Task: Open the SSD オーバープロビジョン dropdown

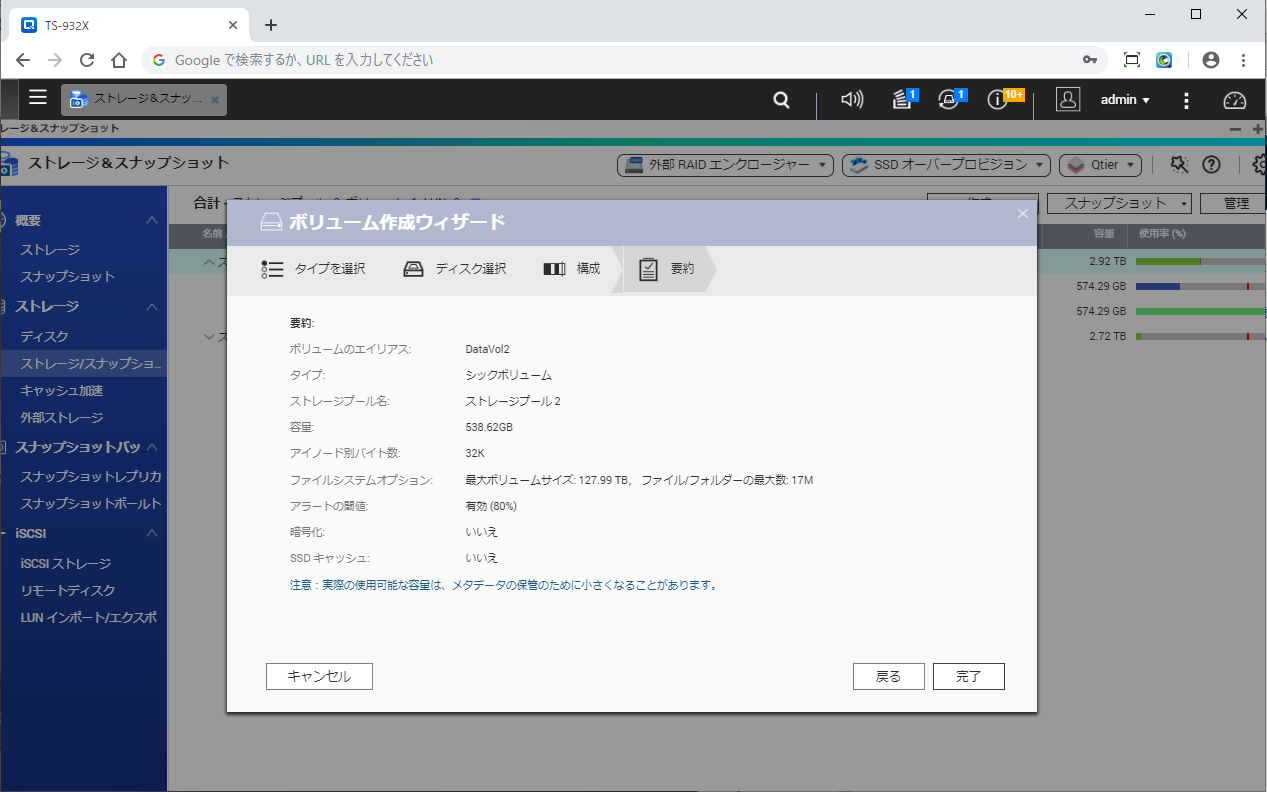Action: pyautogui.click(x=946, y=165)
